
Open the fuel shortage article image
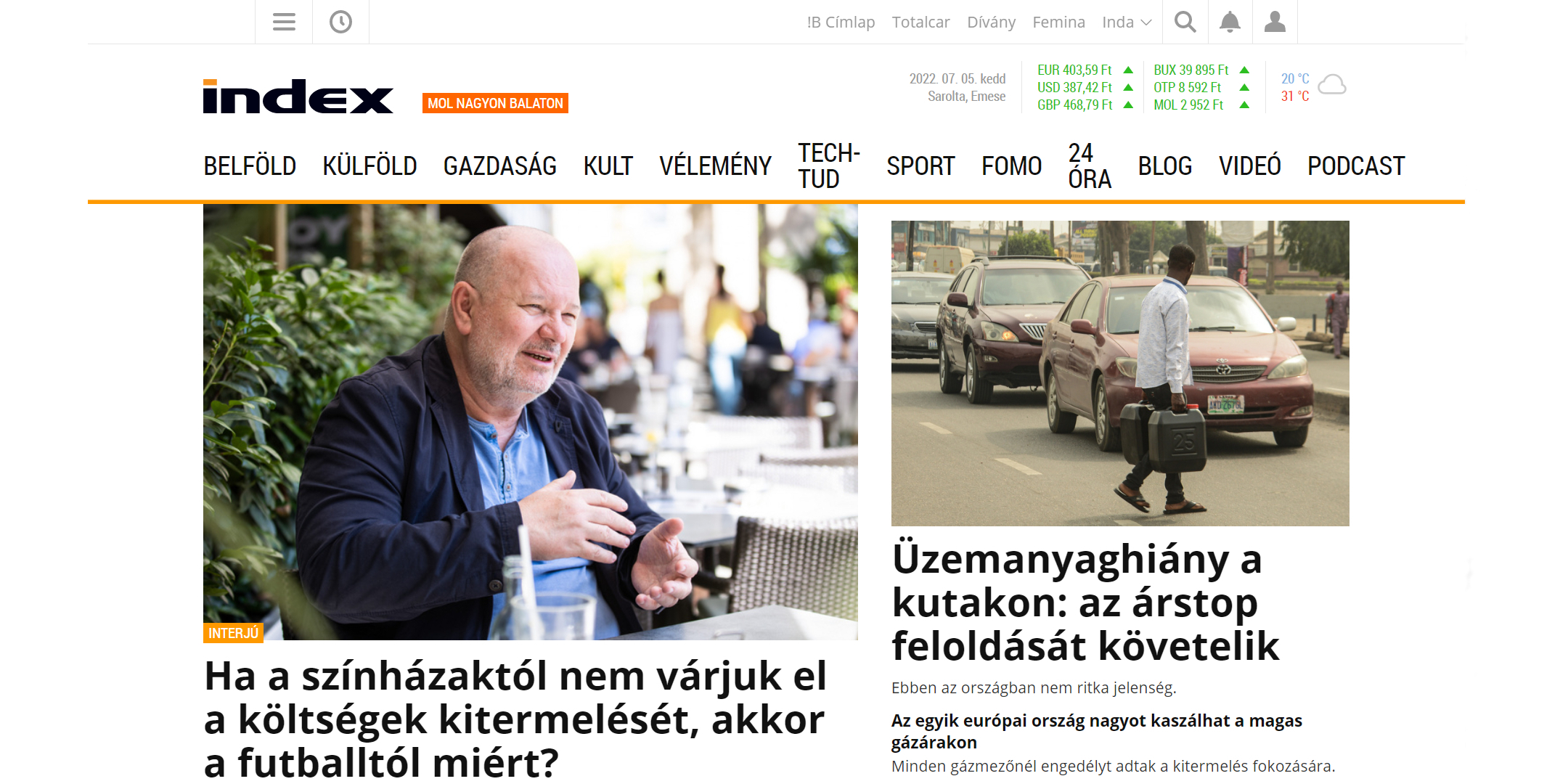click(1120, 373)
